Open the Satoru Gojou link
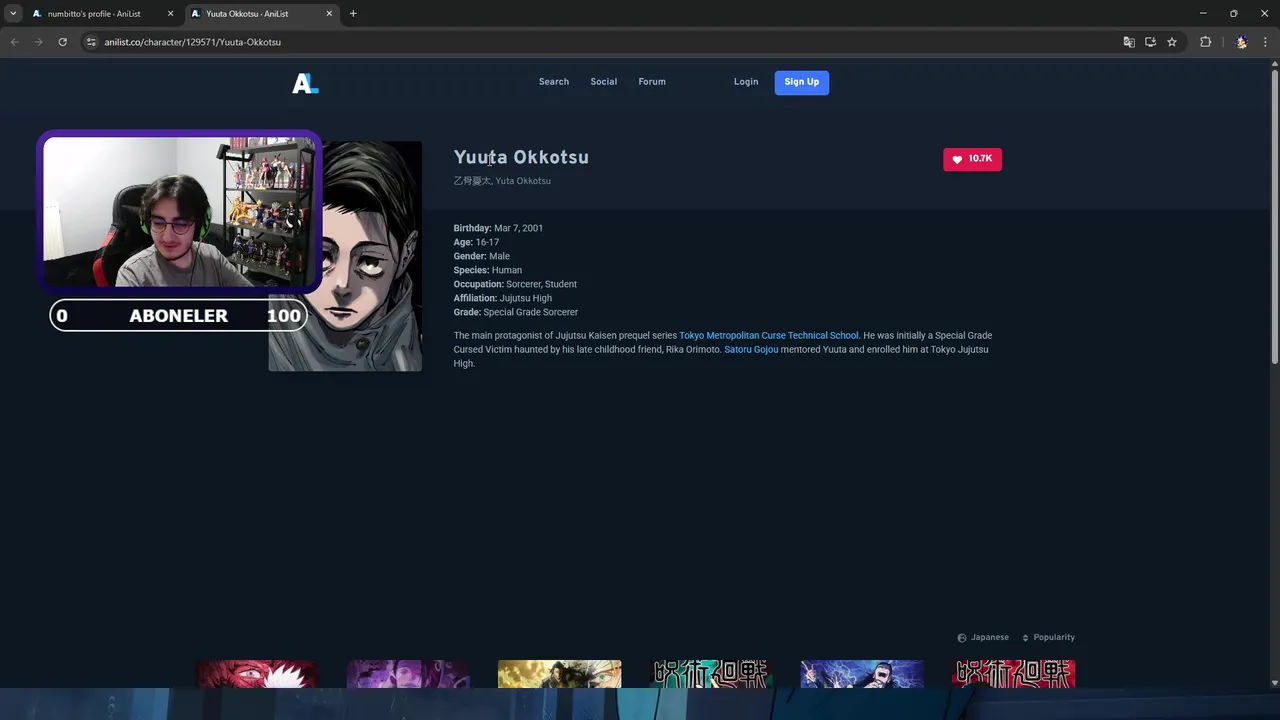The width and height of the screenshot is (1280, 720). click(751, 349)
